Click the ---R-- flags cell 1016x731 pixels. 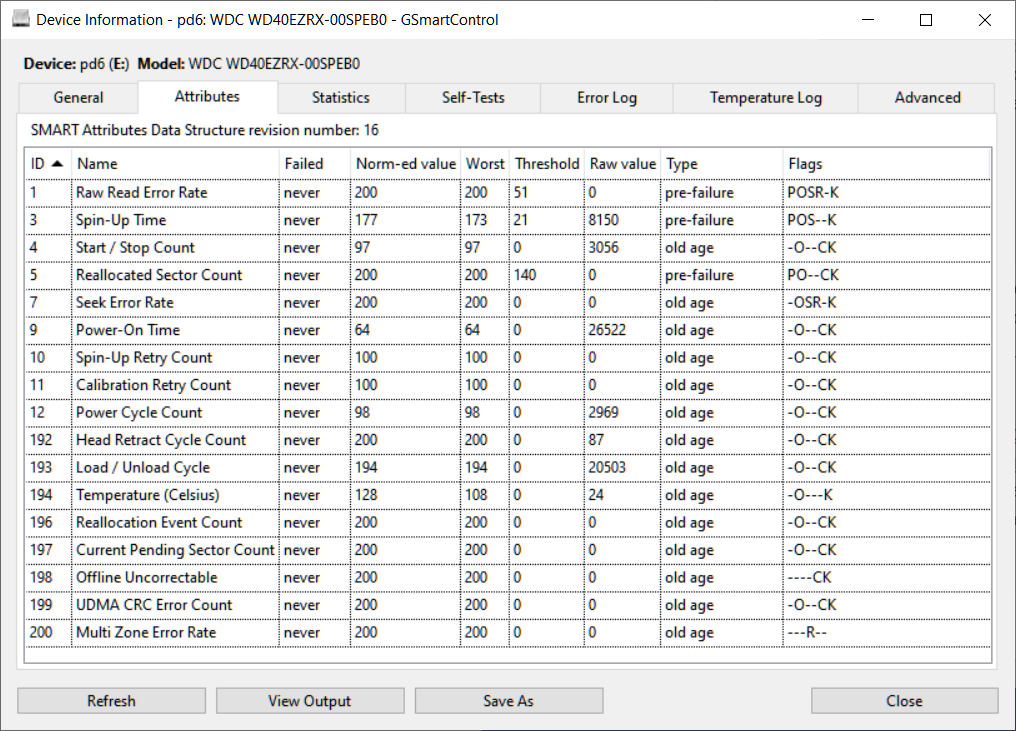click(x=807, y=632)
